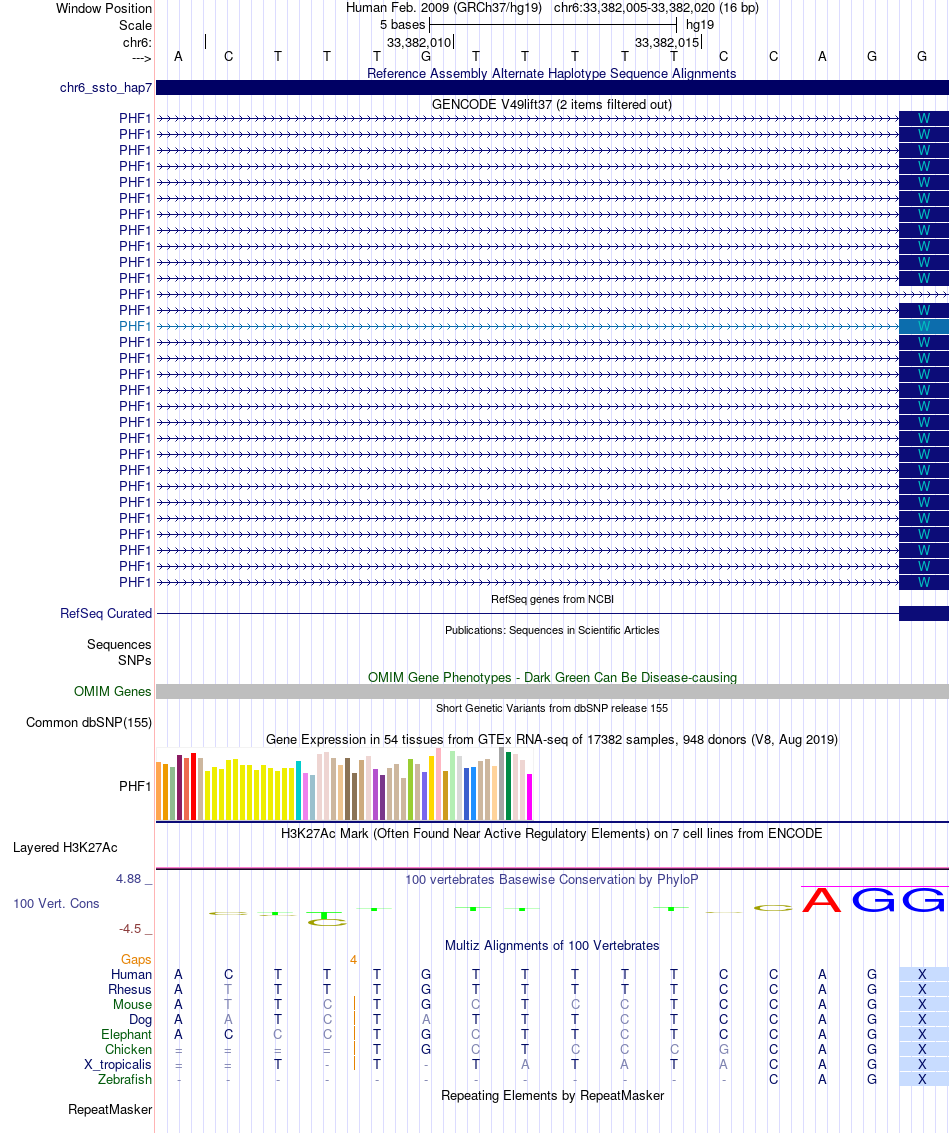Screen dimensions: 950x1133
Task: Open the Multiz Alignments of 100 Vertebrates title
Action: (x=552, y=946)
